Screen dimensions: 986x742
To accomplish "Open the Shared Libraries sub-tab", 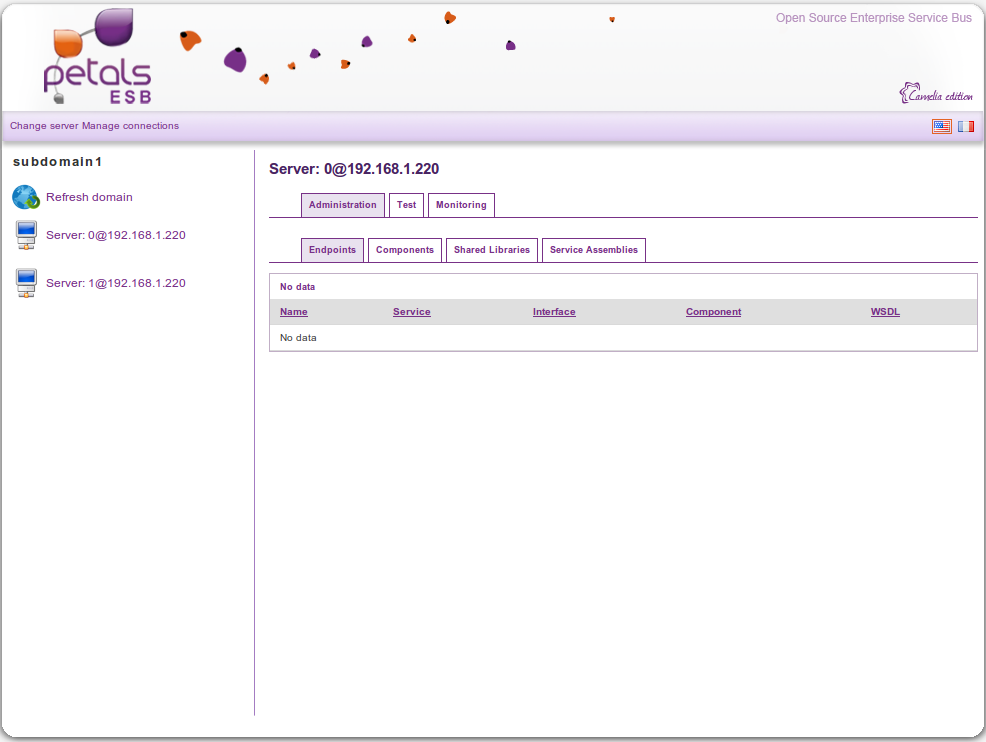I will [x=491, y=250].
